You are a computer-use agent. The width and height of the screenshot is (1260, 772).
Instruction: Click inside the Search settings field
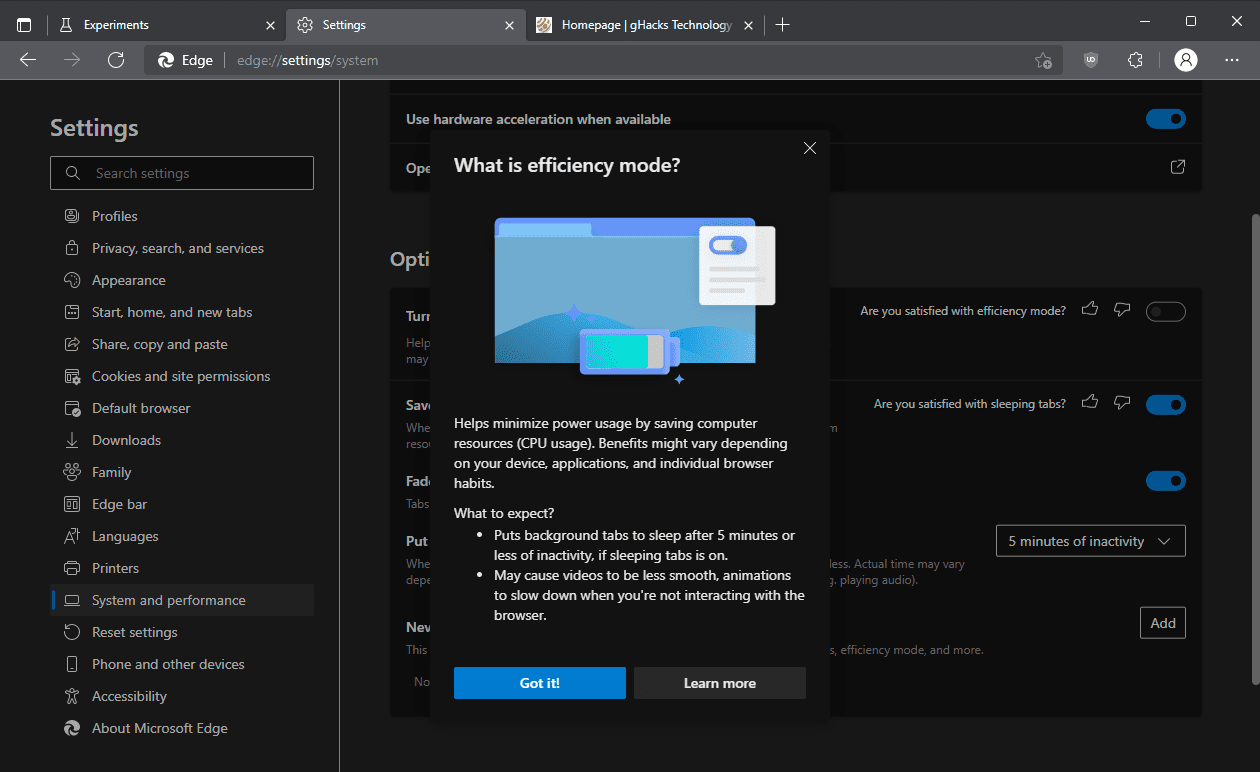point(182,172)
